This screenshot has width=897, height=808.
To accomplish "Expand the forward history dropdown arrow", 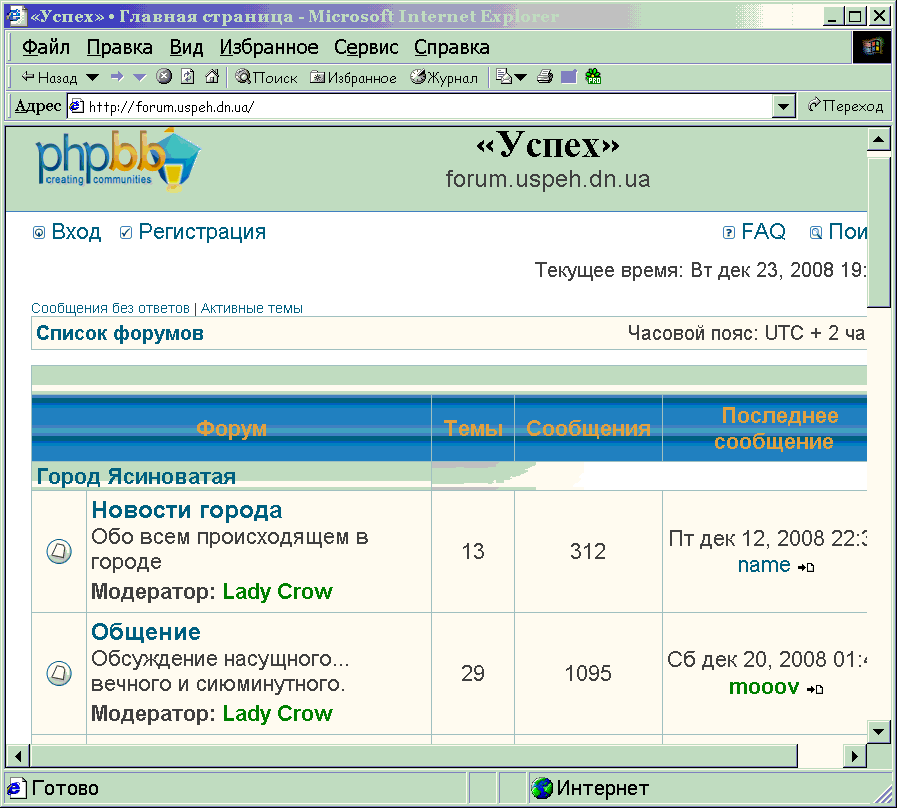I will (139, 77).
